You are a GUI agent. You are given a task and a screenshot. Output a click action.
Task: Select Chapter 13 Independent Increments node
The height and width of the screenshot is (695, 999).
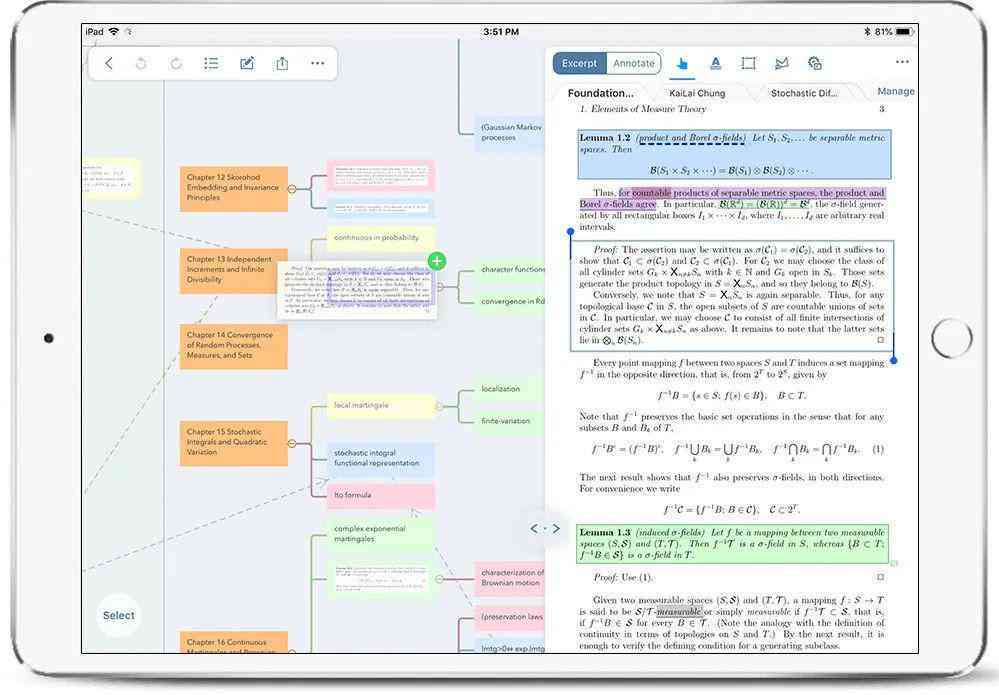coord(233,270)
